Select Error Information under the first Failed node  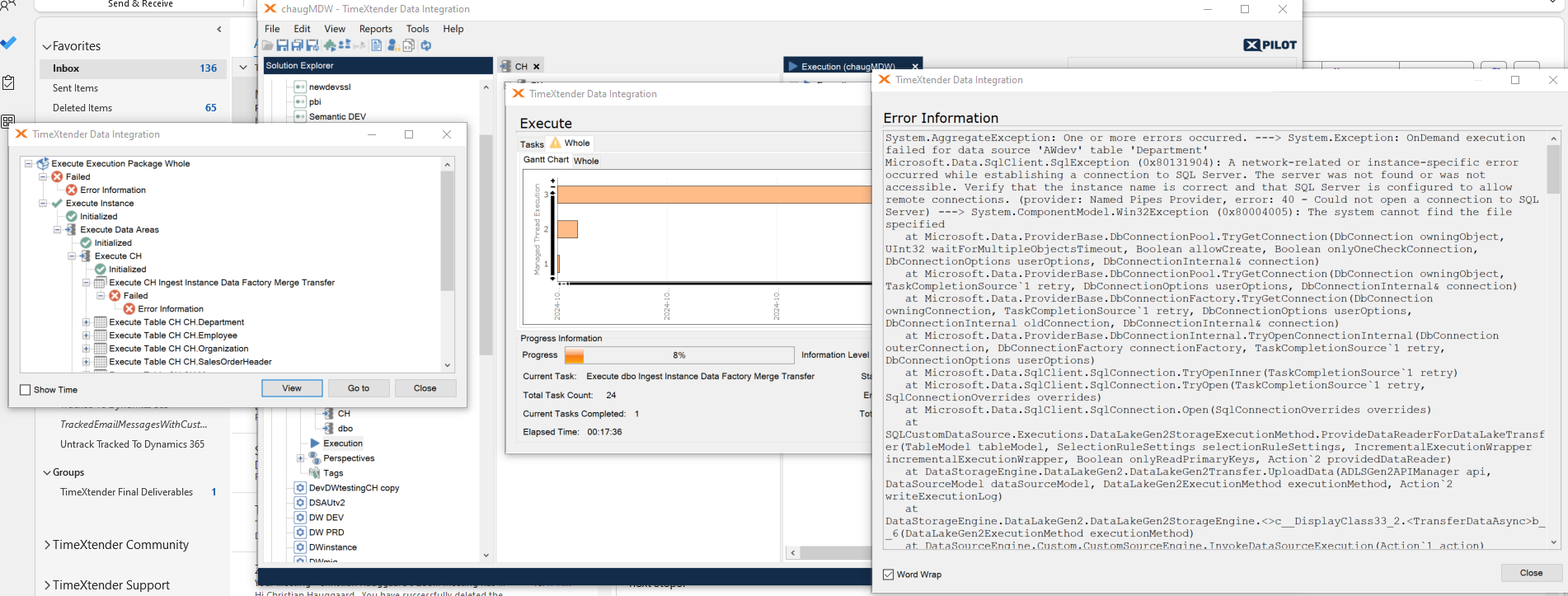click(113, 190)
